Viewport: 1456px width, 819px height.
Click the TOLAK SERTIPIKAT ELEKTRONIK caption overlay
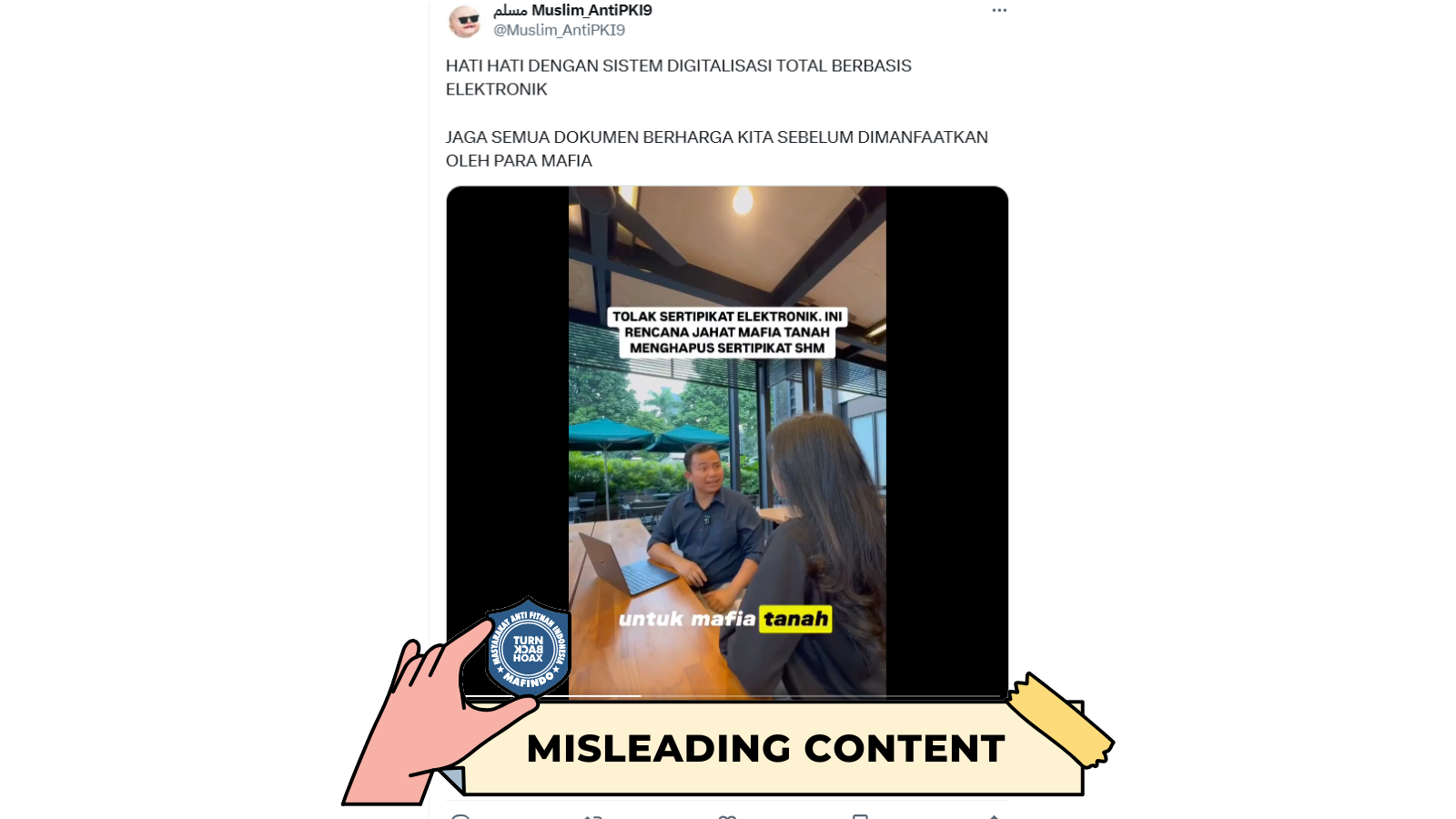coord(727,332)
